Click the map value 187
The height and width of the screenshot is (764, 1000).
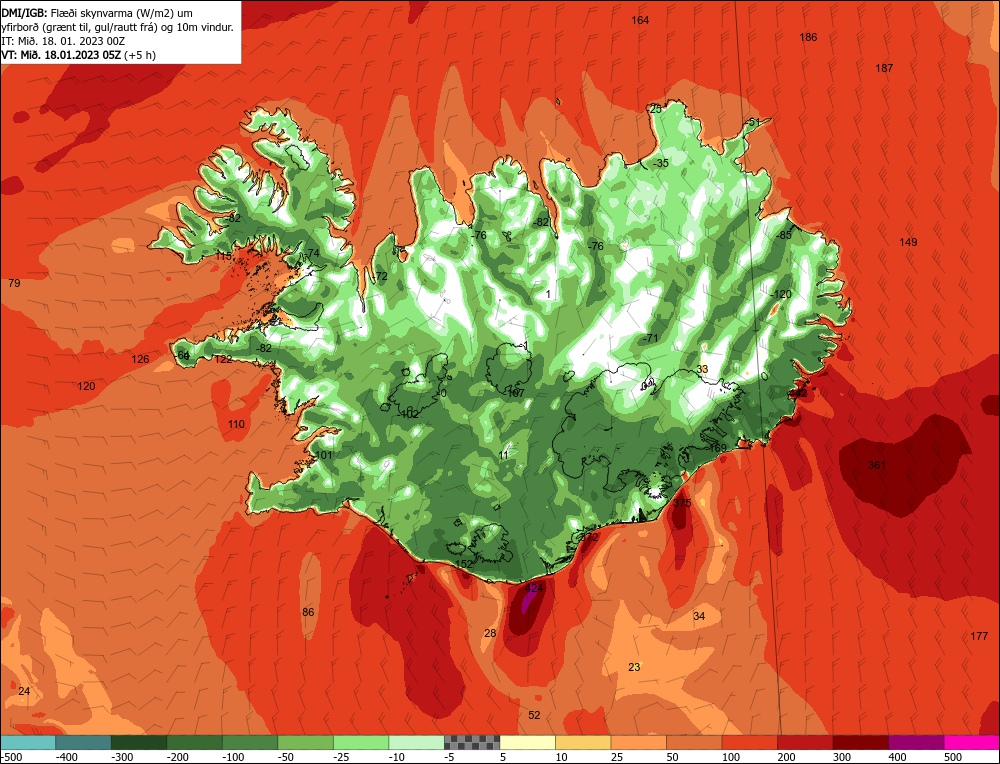click(x=884, y=68)
